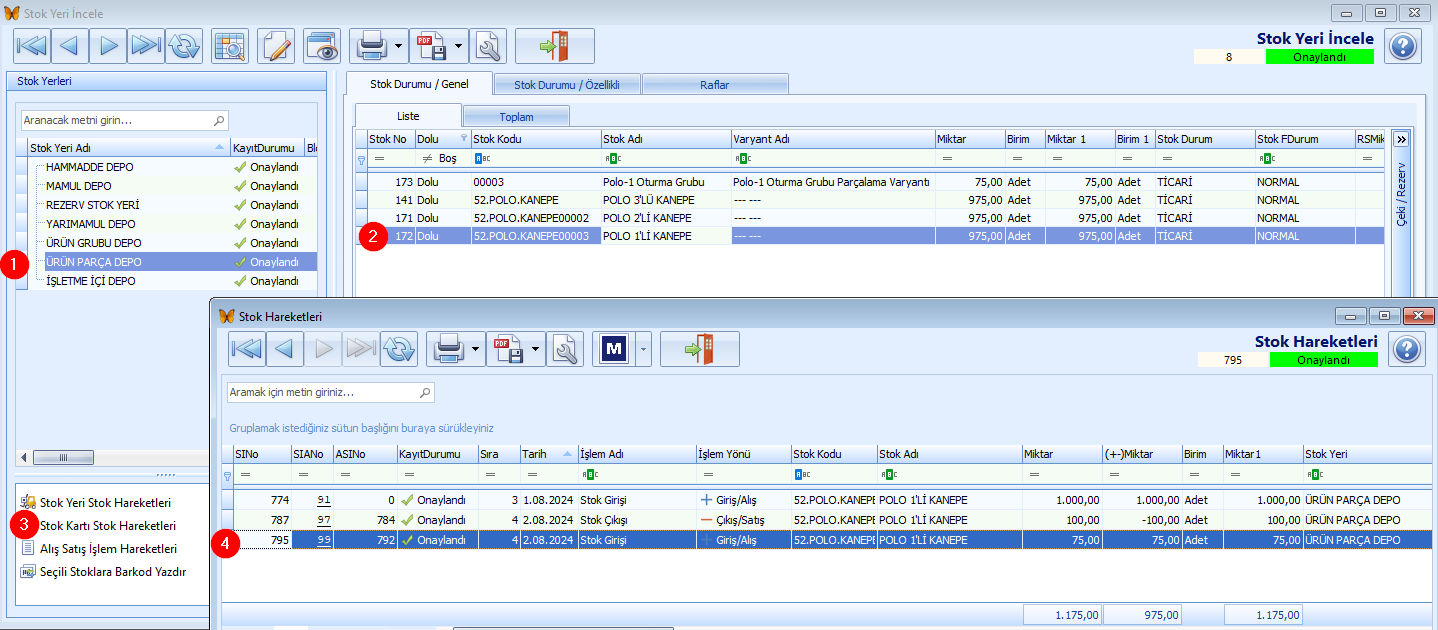Go to previous record in Stok Yeri İncele

70,46
